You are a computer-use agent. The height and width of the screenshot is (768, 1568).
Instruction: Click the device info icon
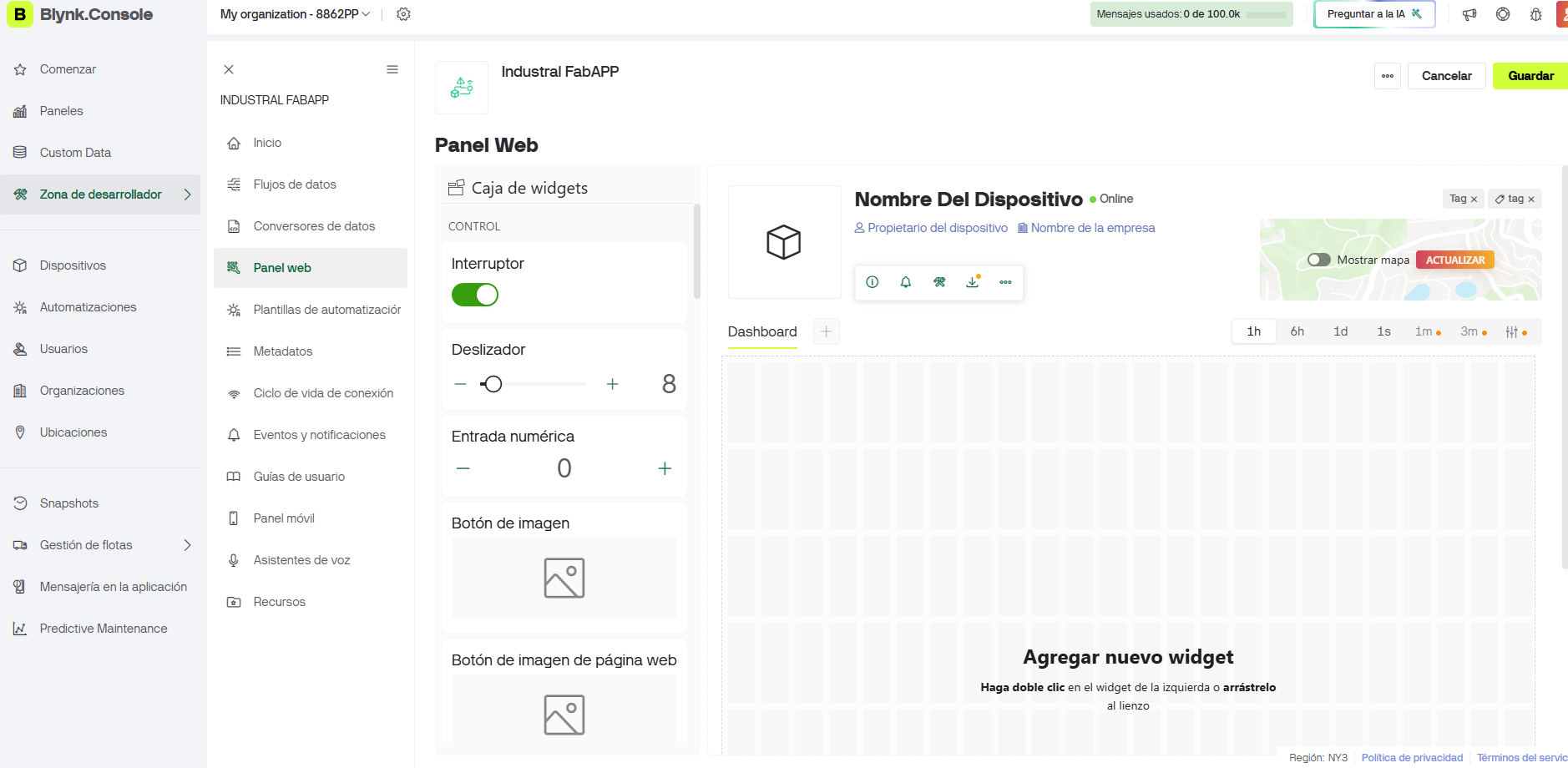tap(873, 282)
